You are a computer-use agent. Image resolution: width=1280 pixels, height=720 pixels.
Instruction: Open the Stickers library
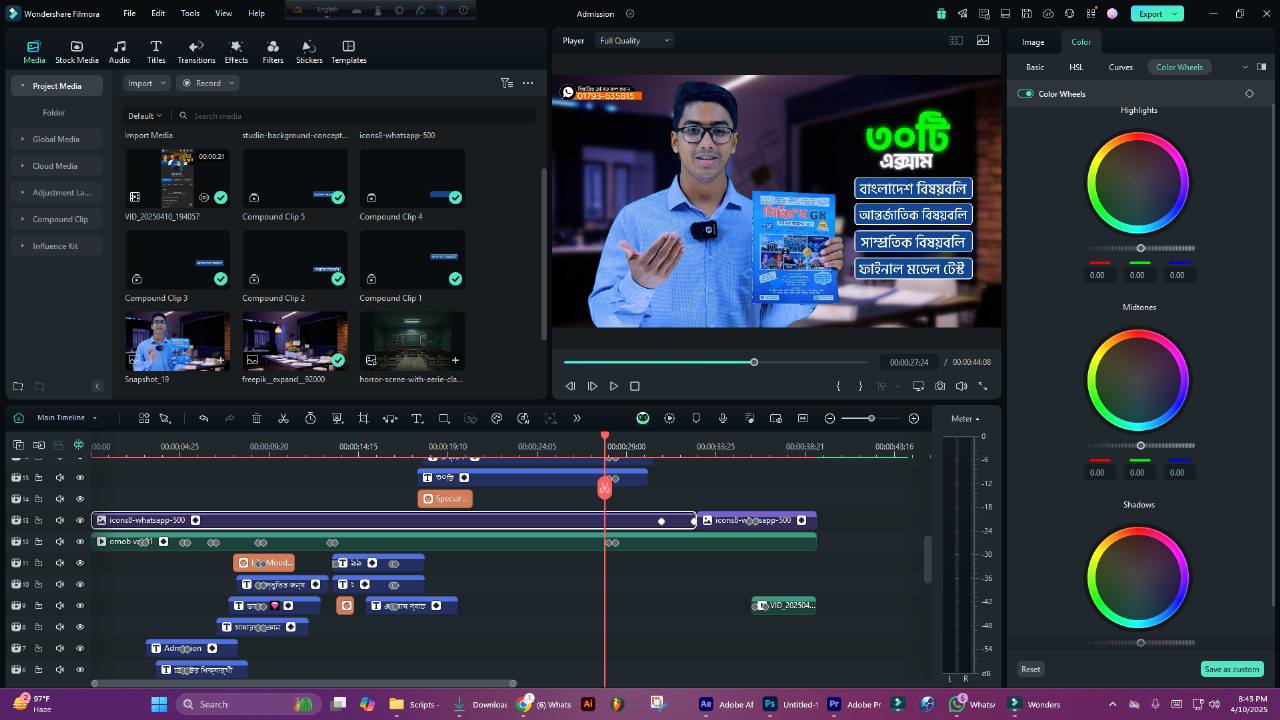[x=309, y=52]
